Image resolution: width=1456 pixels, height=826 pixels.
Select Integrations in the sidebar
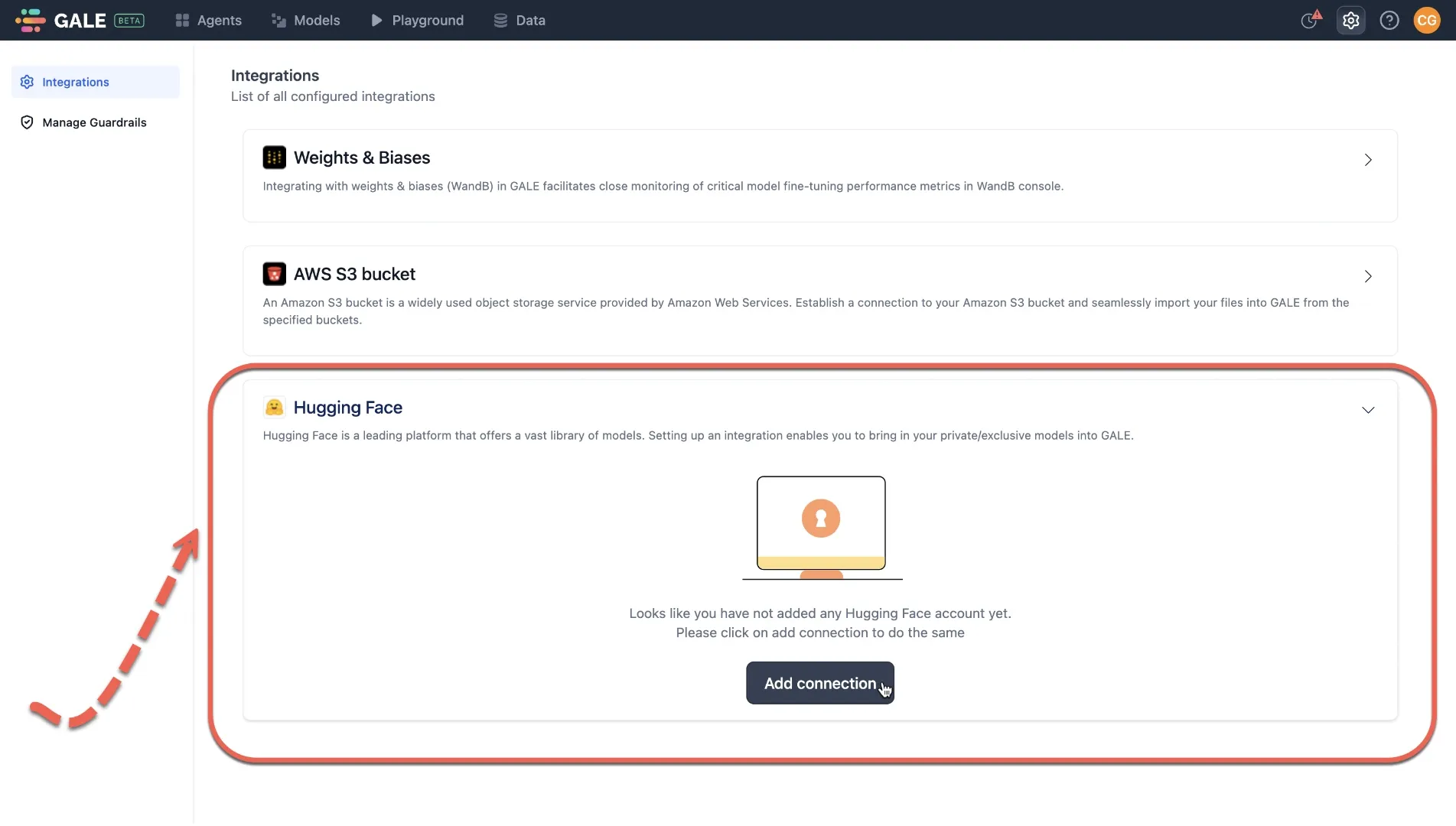pos(96,82)
